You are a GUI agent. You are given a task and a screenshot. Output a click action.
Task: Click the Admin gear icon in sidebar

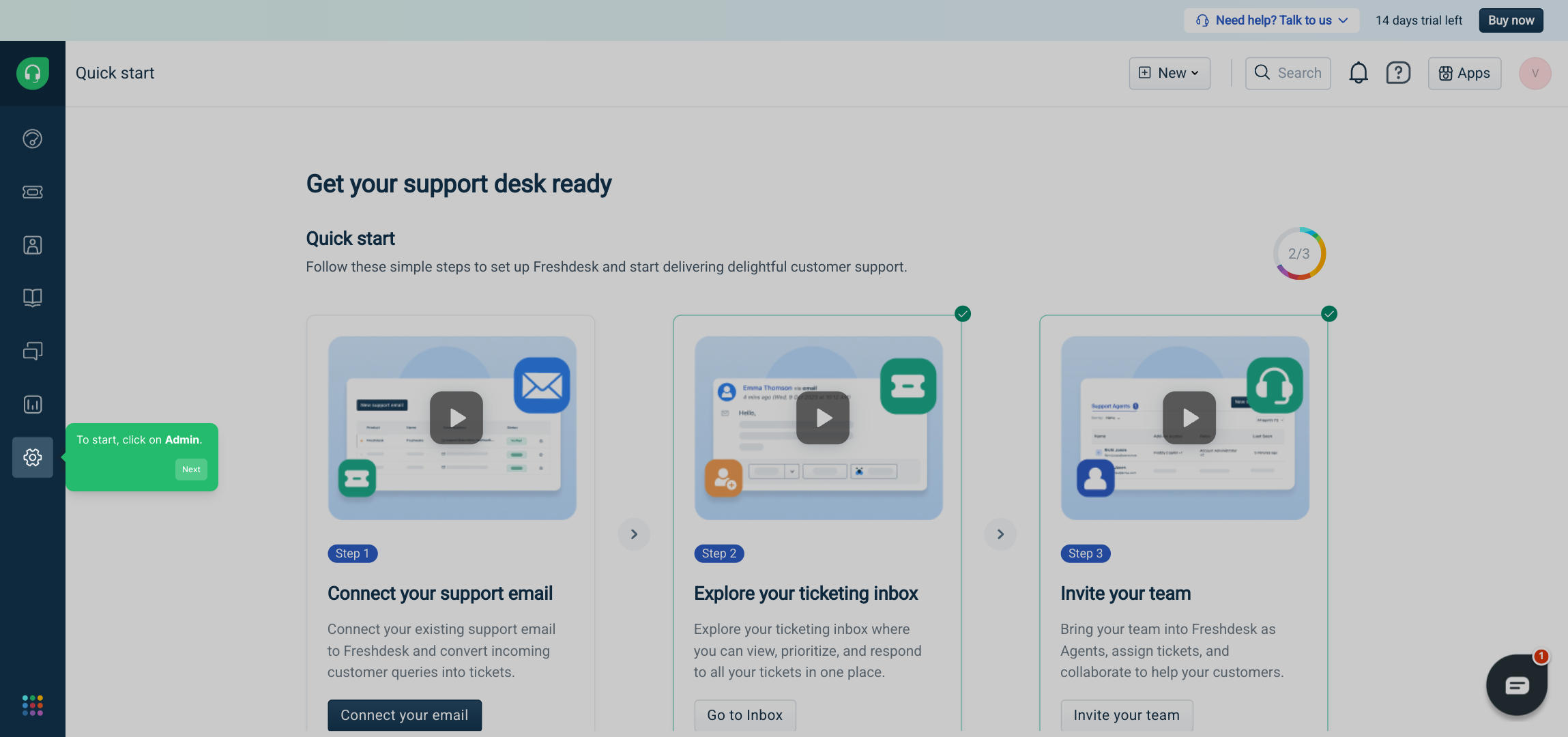(32, 457)
